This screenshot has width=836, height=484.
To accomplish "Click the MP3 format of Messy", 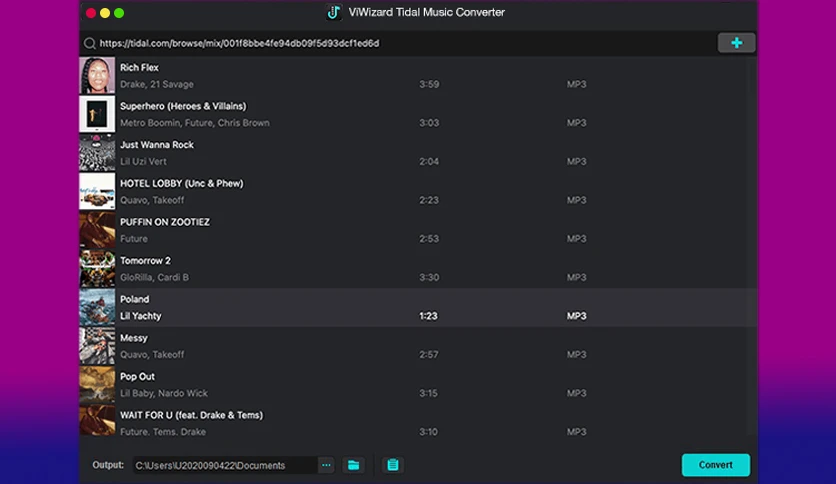I will click(576, 354).
